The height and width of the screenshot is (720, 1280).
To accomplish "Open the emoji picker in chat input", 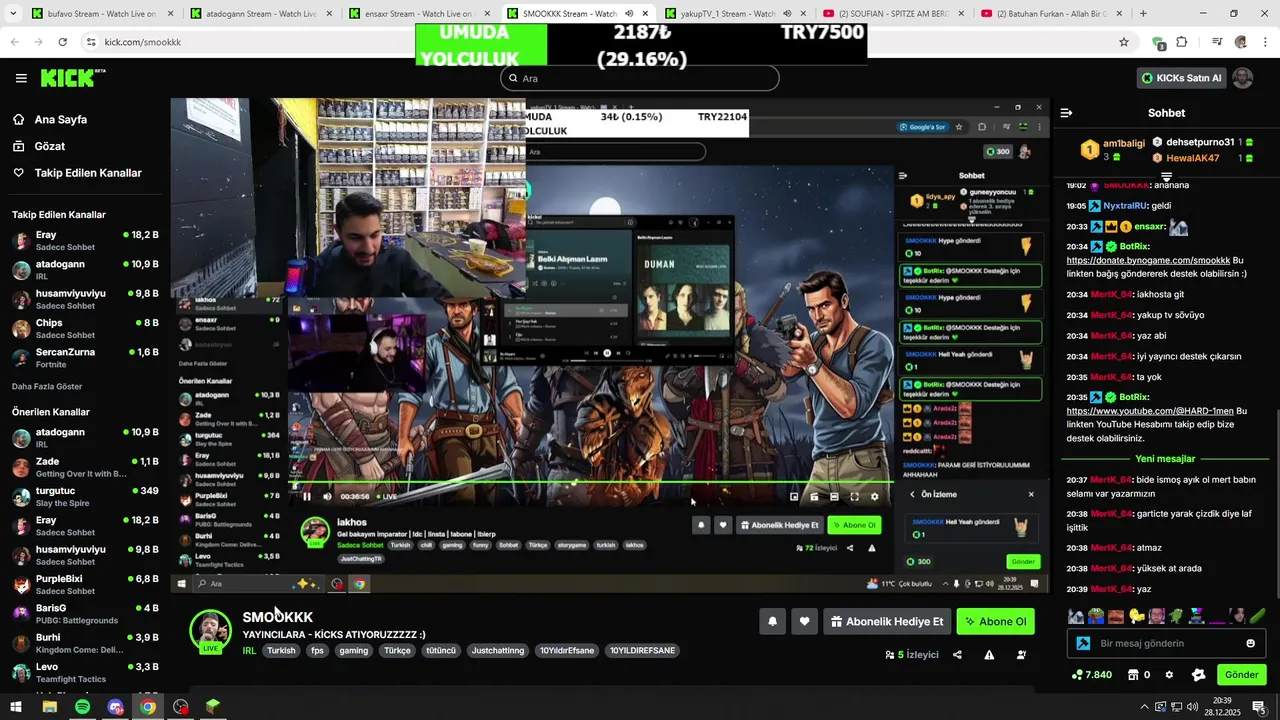I will pos(1250,643).
